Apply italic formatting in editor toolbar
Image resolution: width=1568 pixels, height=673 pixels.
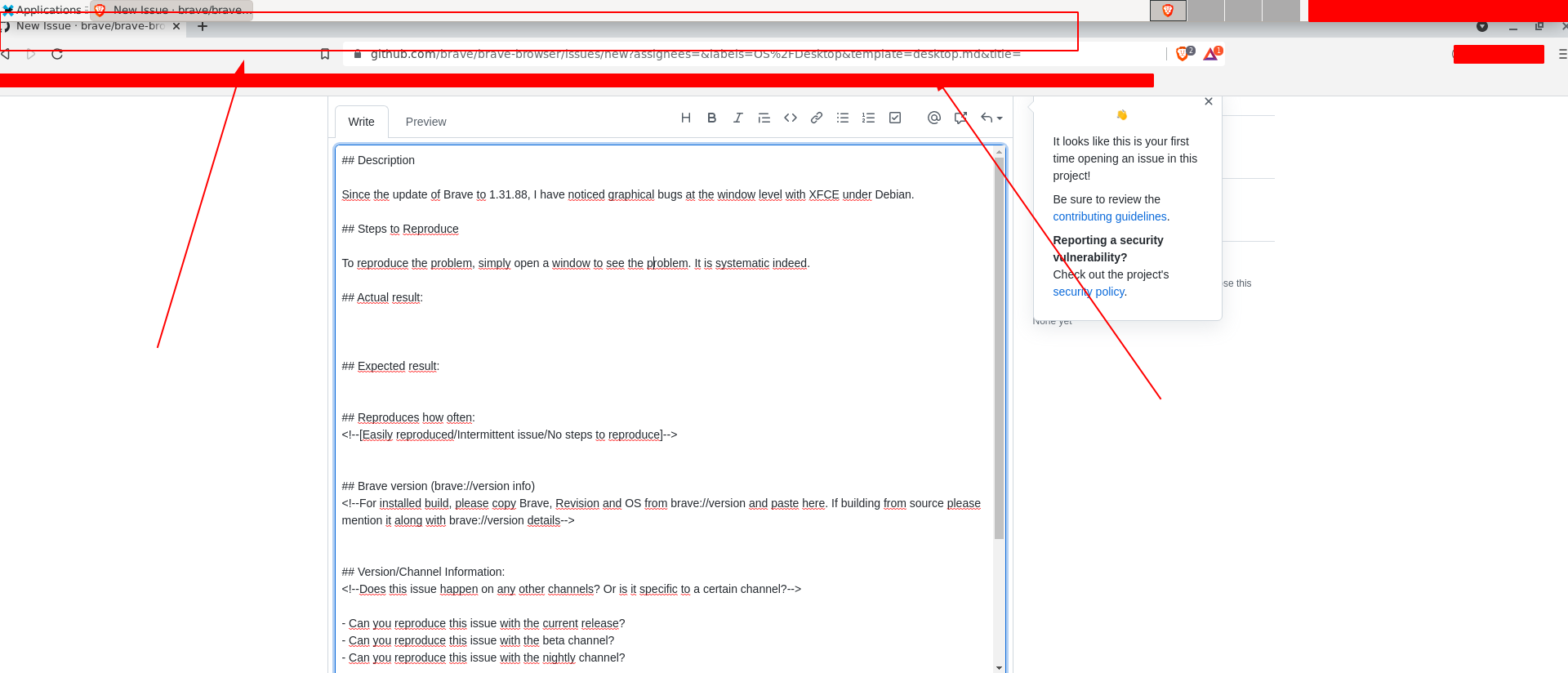click(738, 118)
